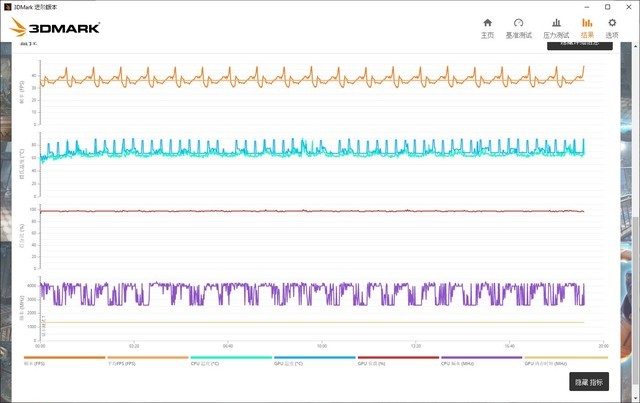Viewport: 640px width, 403px height.
Task: Click the dark button above the charts
Action: click(x=579, y=44)
